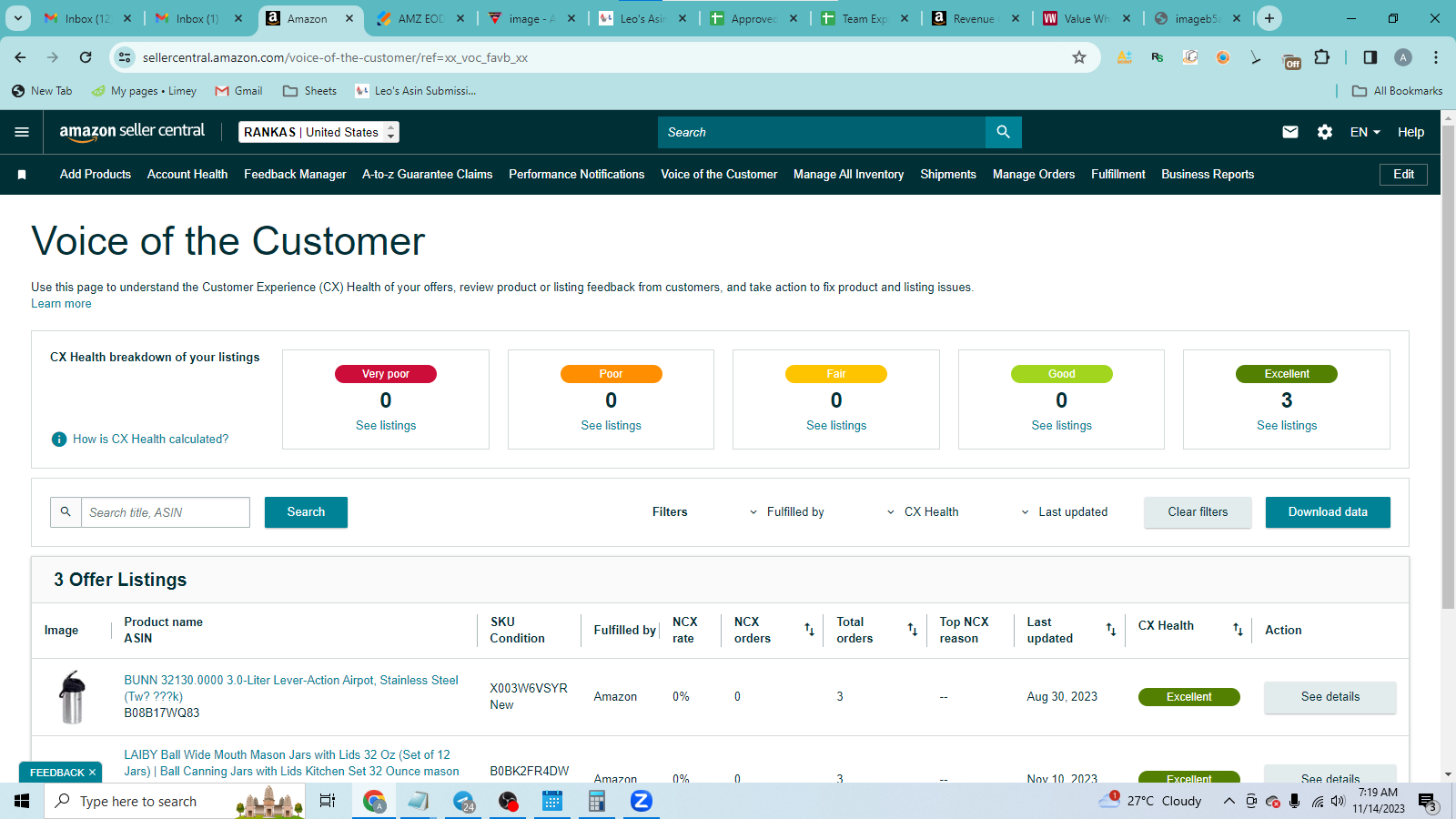Click Clear filters
1456x819 pixels.
coord(1198,512)
